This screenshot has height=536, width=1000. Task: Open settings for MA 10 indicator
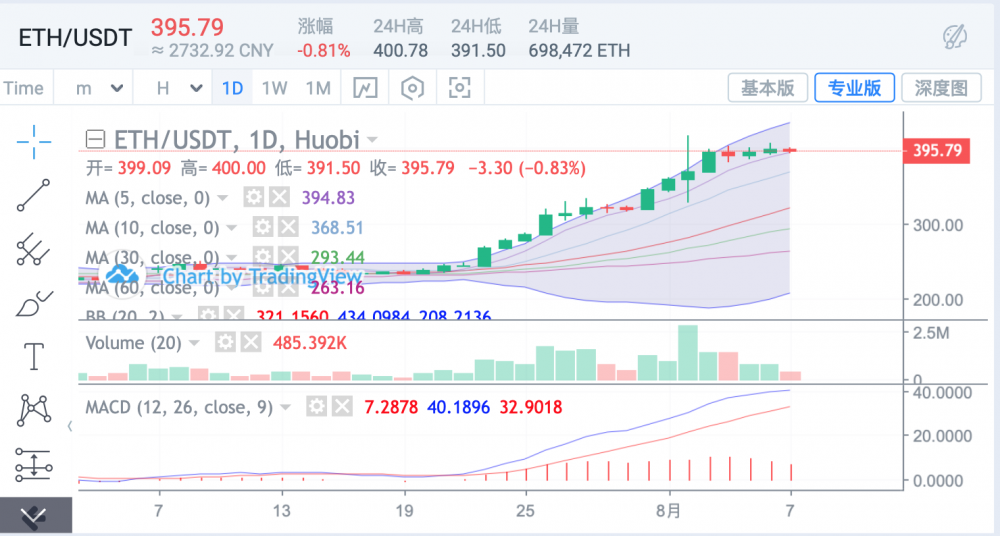tap(263, 227)
